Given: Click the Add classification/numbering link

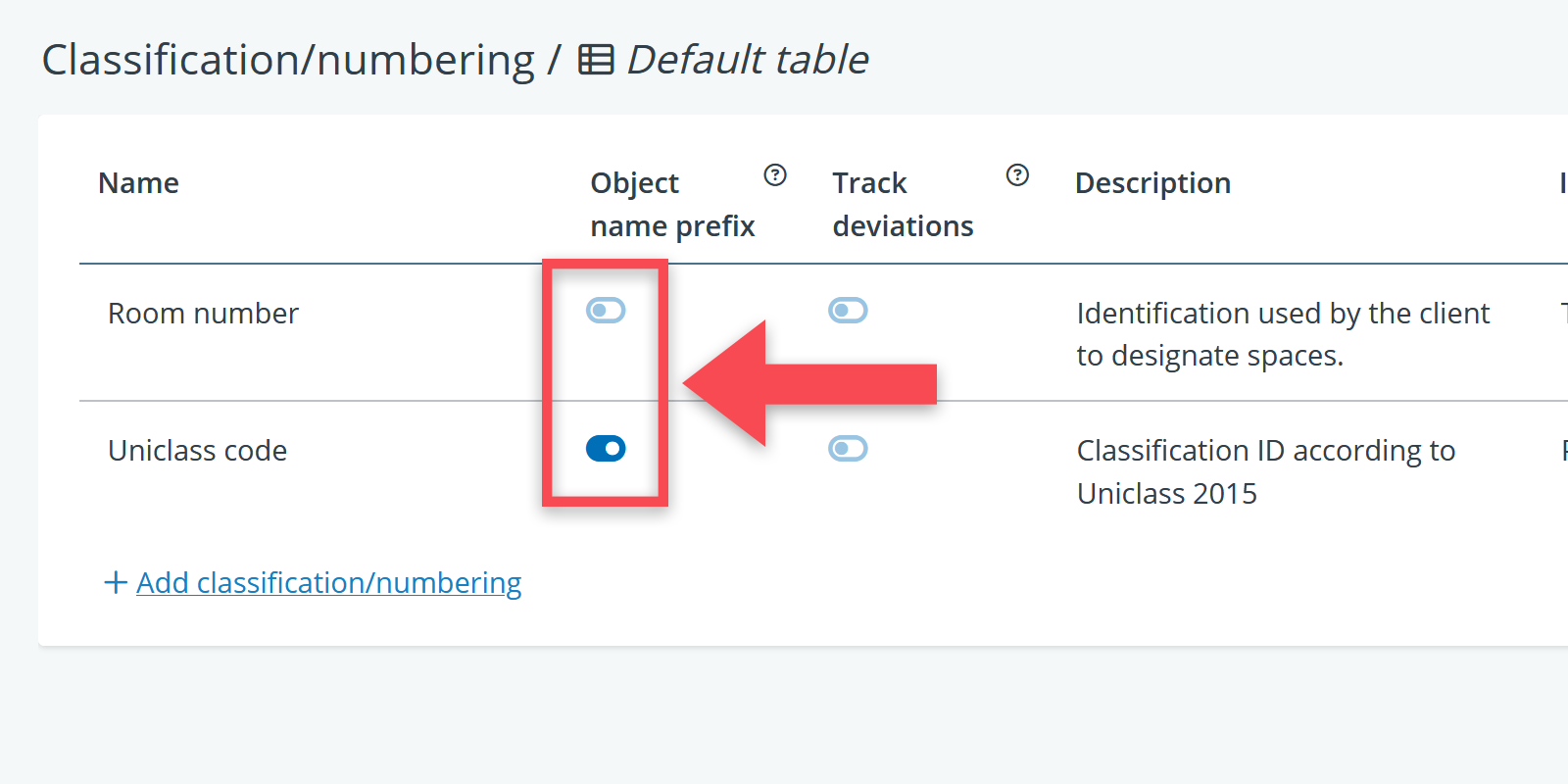Looking at the screenshot, I should tap(328, 583).
